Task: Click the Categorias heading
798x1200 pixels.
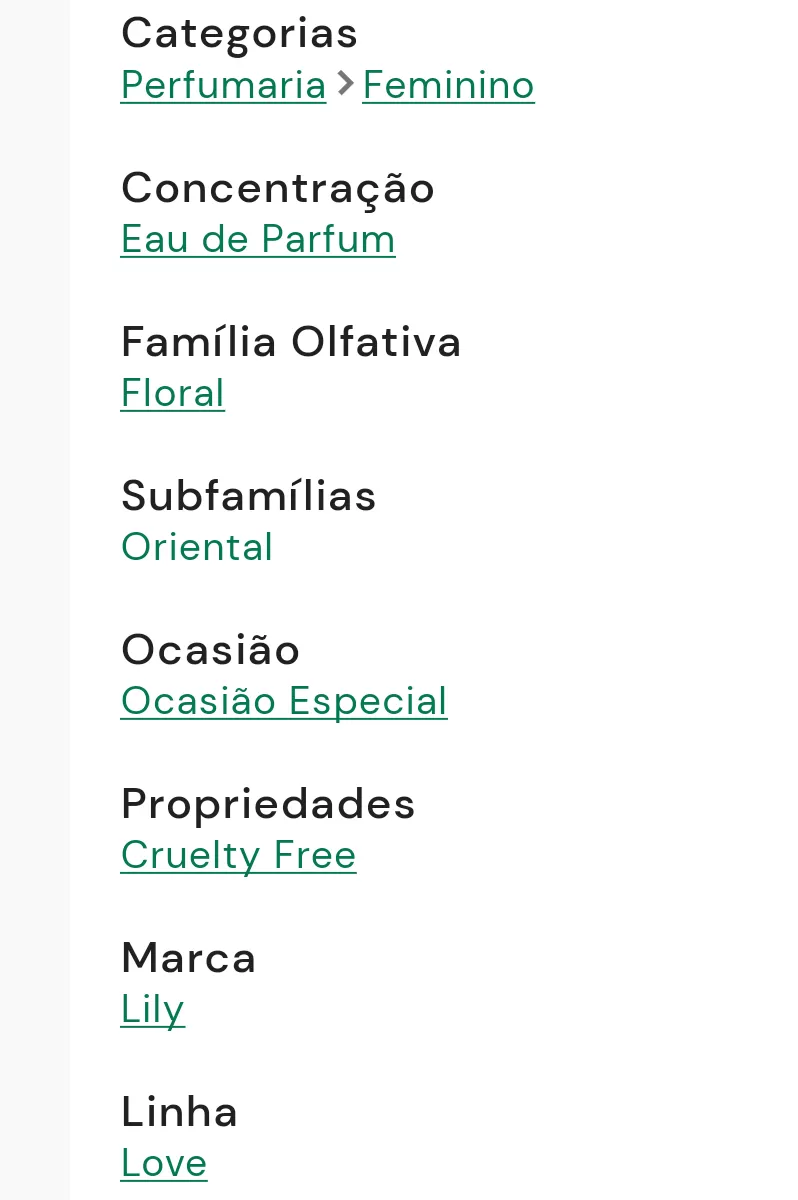Action: click(239, 33)
